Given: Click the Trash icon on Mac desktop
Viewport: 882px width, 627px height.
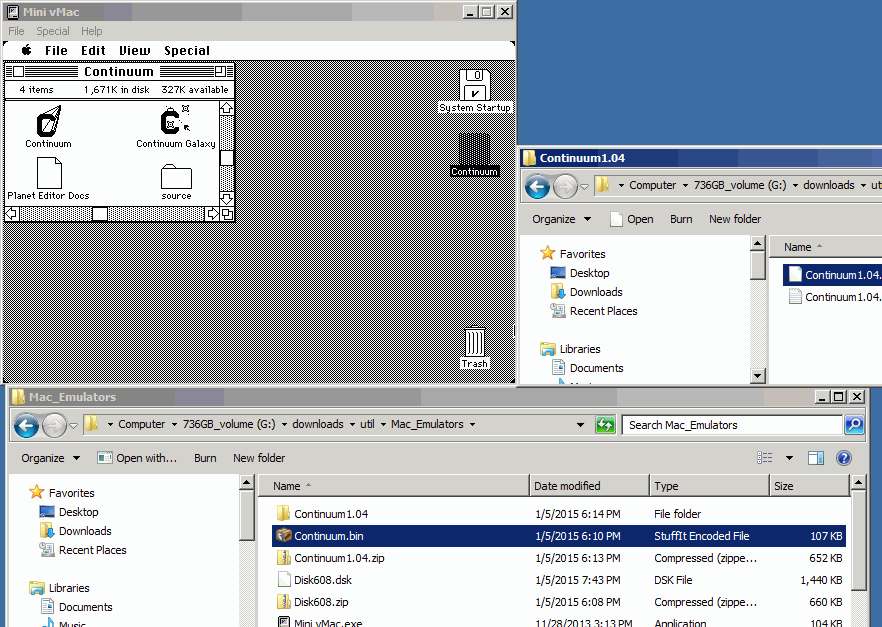Looking at the screenshot, I should [475, 341].
